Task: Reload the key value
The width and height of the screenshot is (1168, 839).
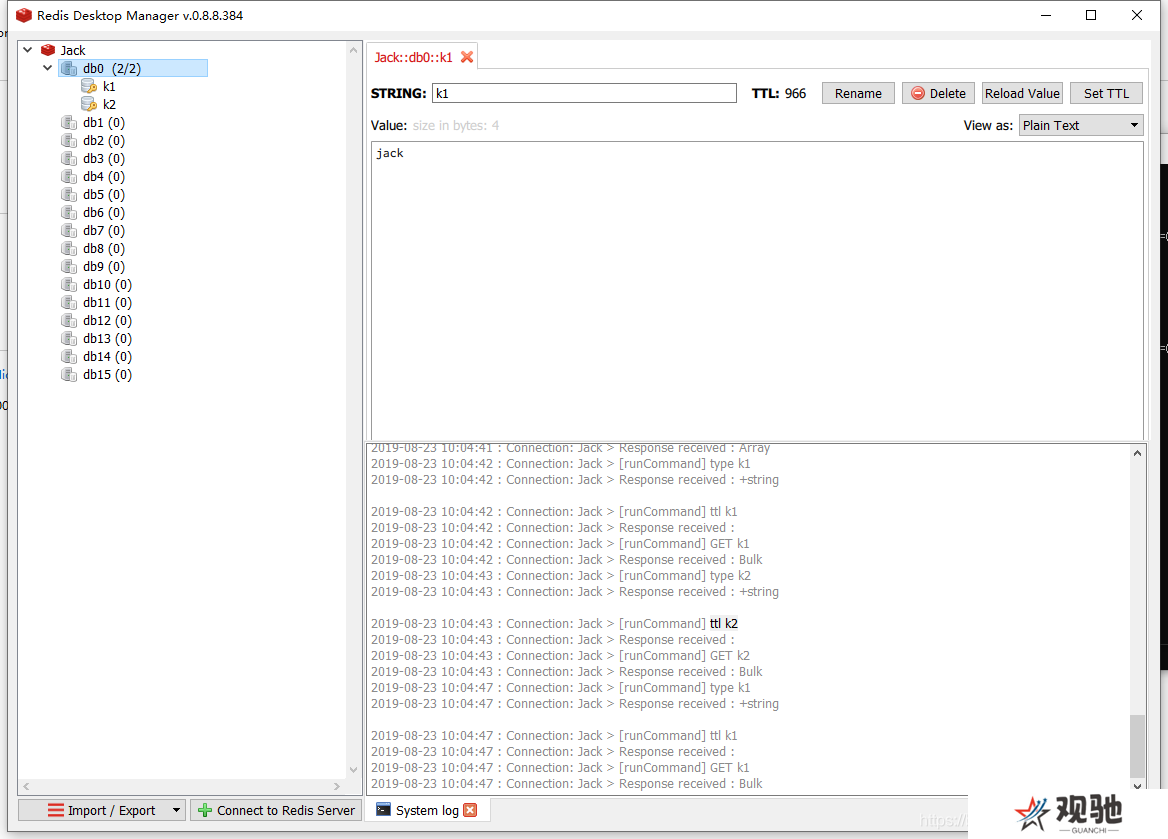Action: [1022, 93]
